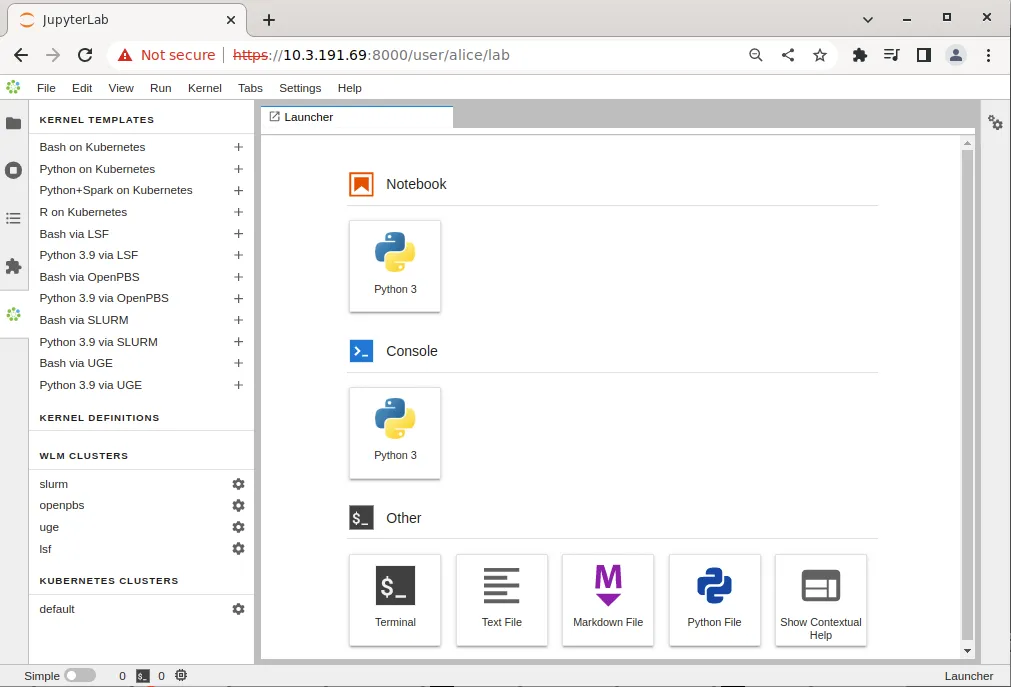Open settings gear for slurm cluster
The height and width of the screenshot is (687, 1011).
(x=239, y=484)
